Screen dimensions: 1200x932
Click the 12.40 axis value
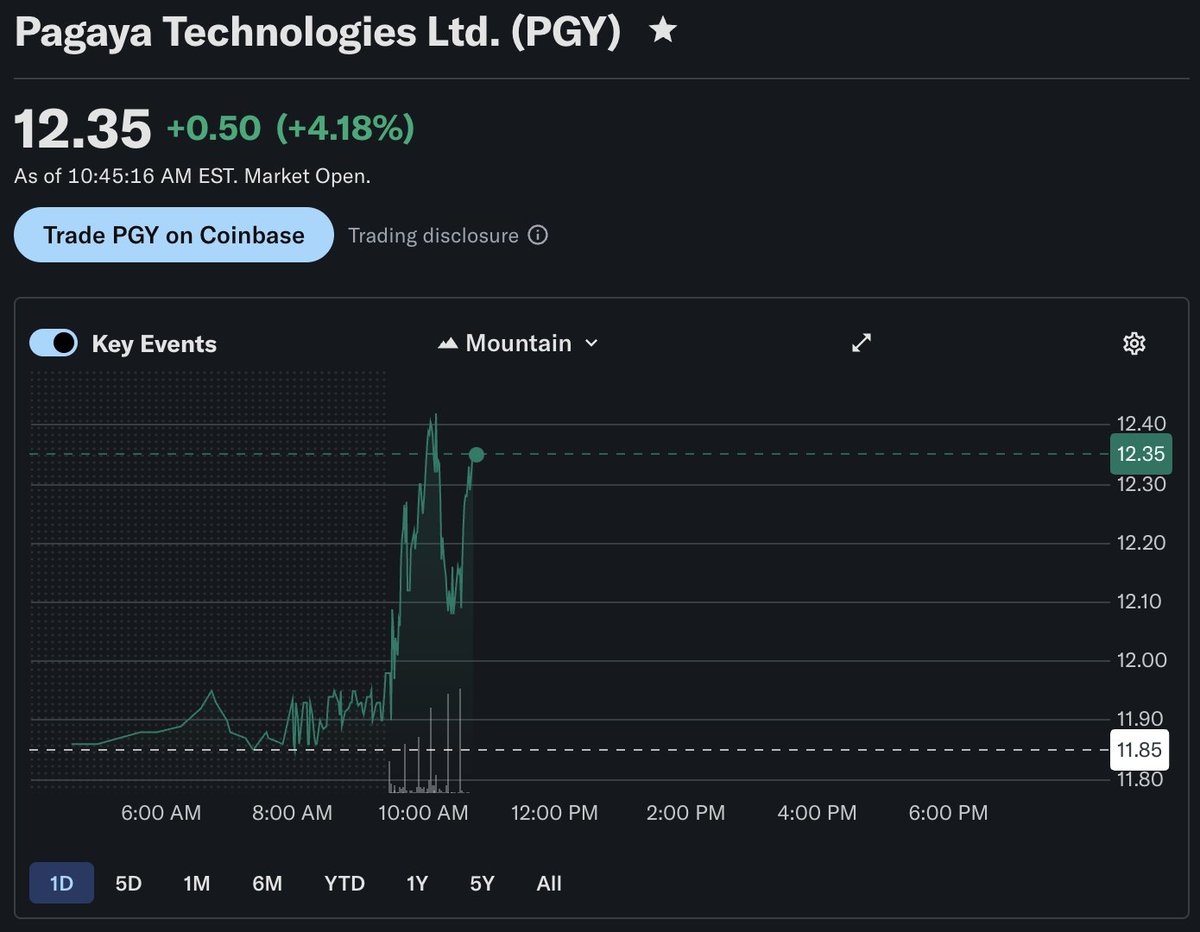point(1141,425)
